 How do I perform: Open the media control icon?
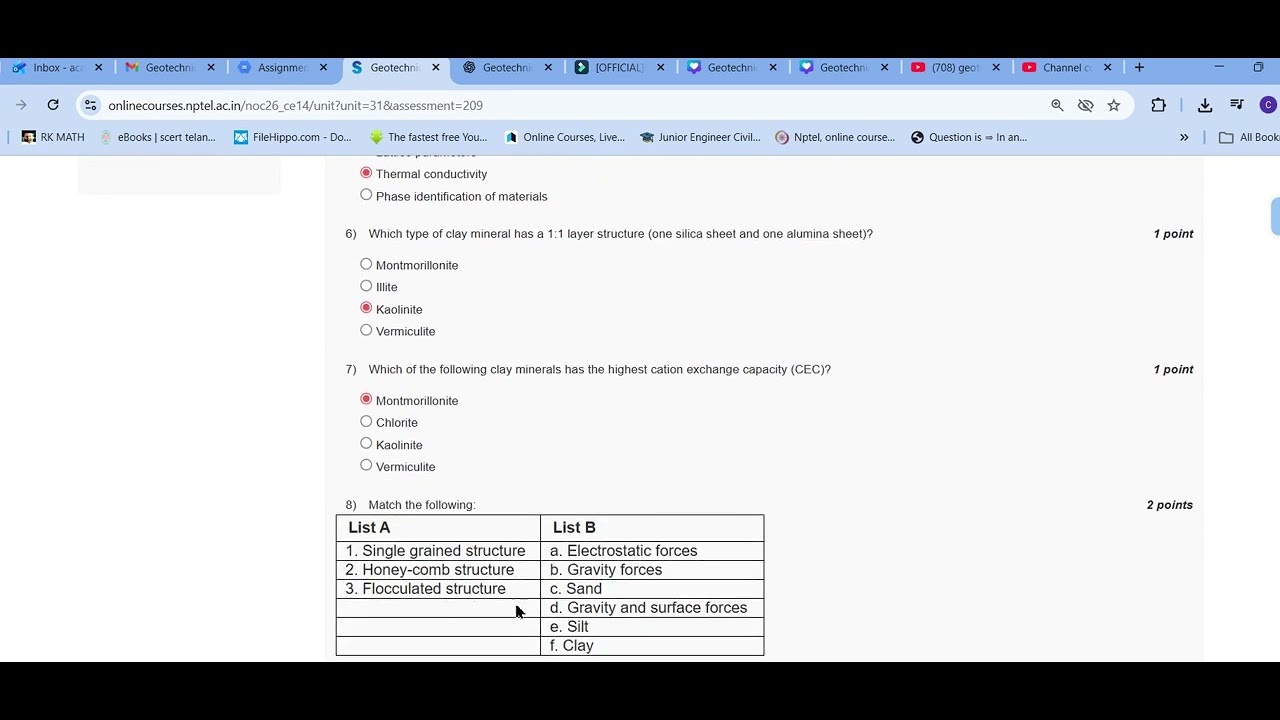1237,105
